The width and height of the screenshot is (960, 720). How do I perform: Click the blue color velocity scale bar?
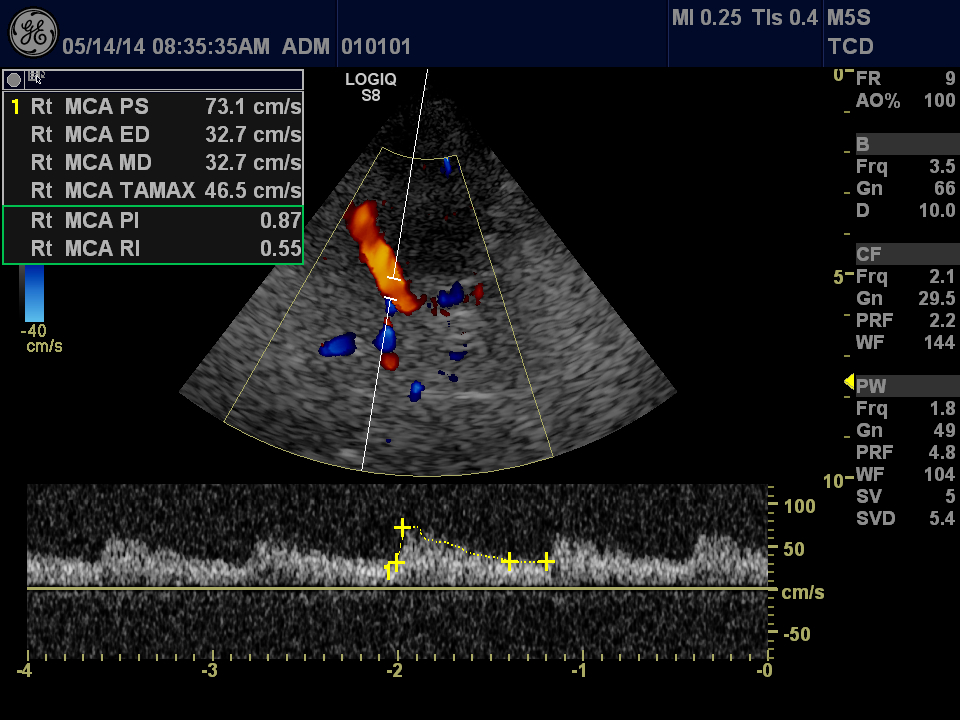[33, 295]
